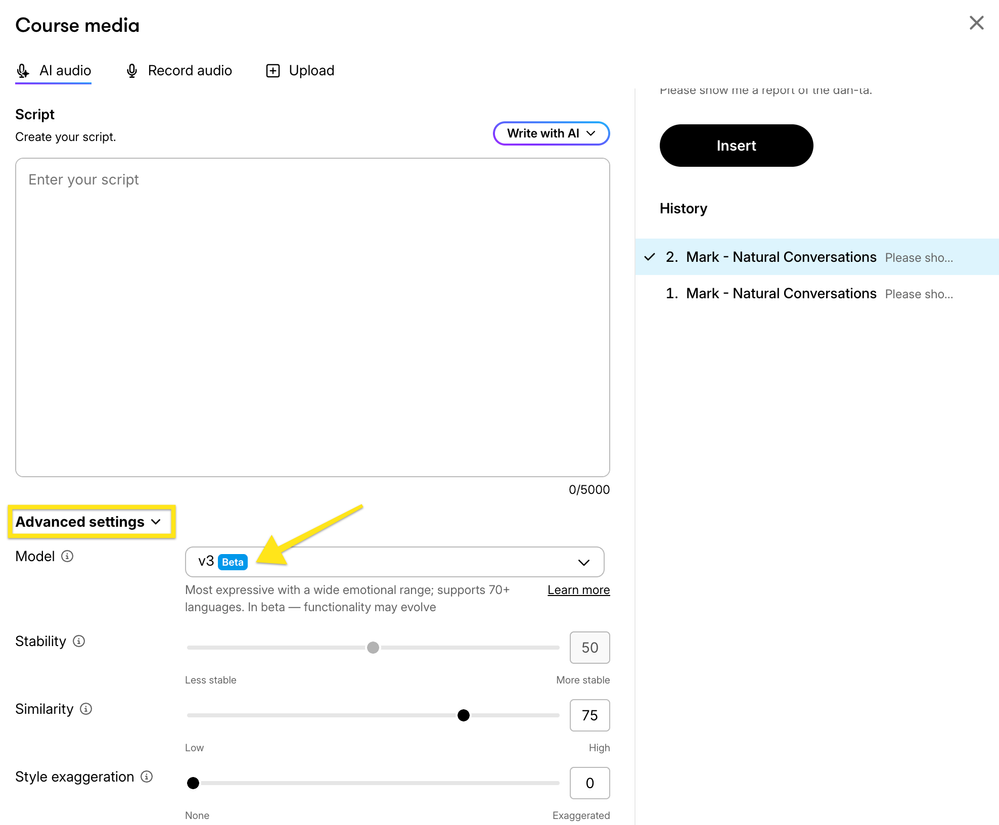Viewport: 999px width, 825px height.
Task: Click the Record audio microphone icon
Action: coord(132,71)
